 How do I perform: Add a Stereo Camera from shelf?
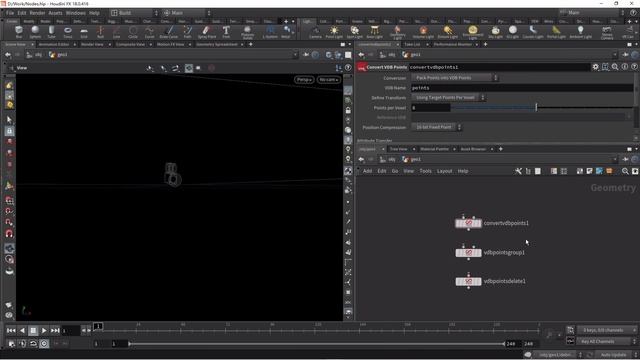coord(607,32)
